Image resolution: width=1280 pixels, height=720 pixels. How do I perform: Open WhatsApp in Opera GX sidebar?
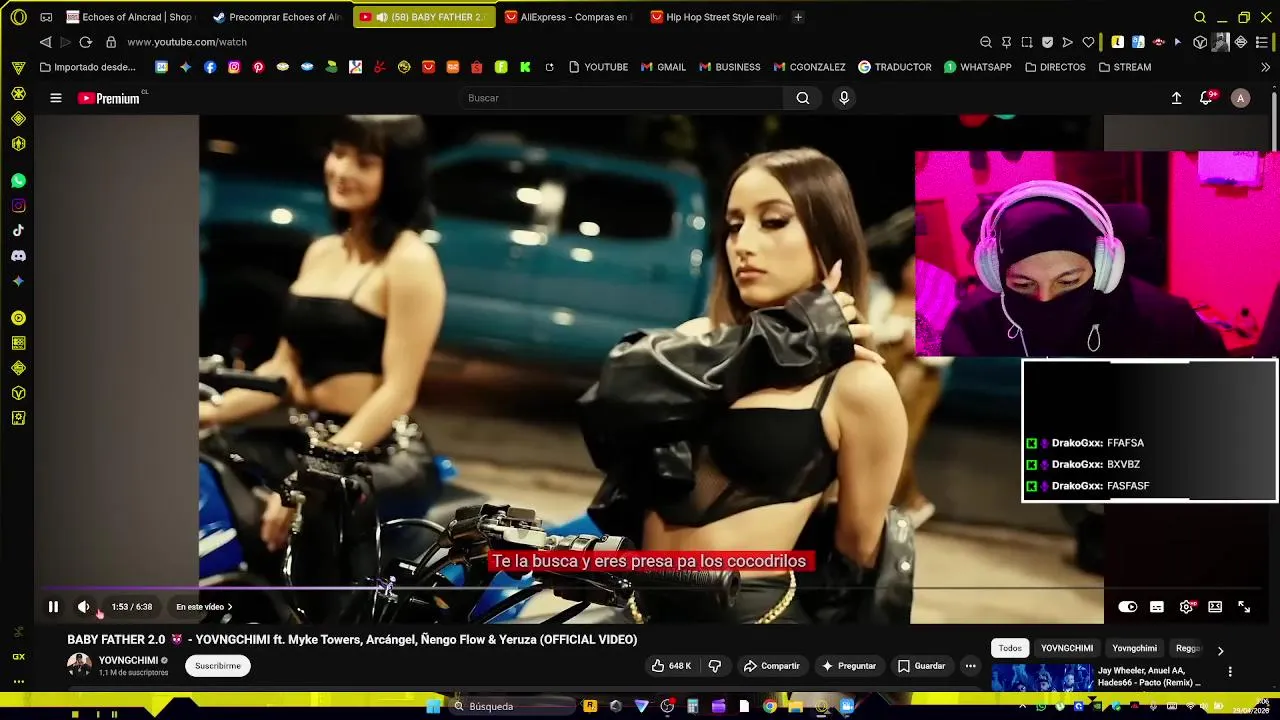[x=18, y=181]
